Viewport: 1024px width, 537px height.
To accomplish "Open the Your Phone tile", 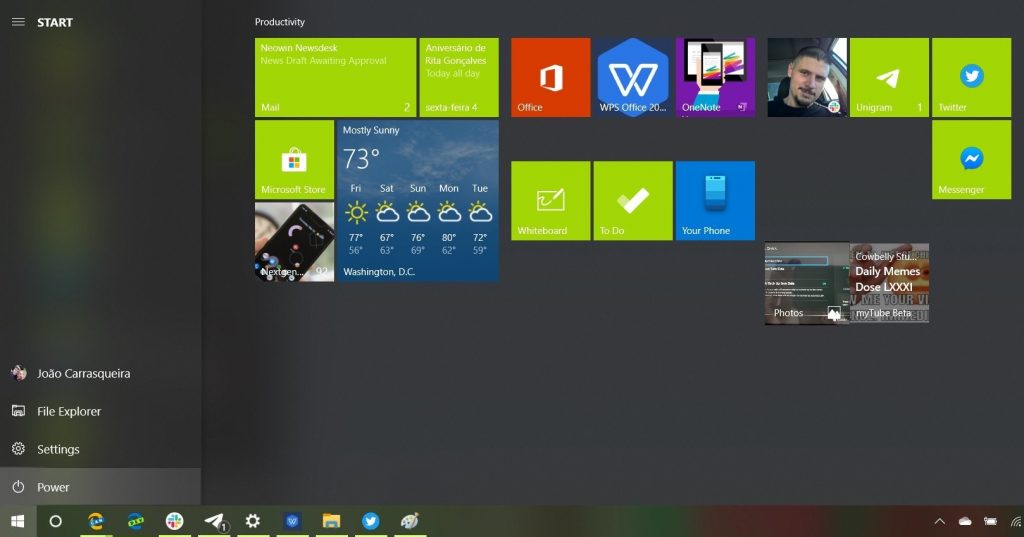I will (x=714, y=201).
